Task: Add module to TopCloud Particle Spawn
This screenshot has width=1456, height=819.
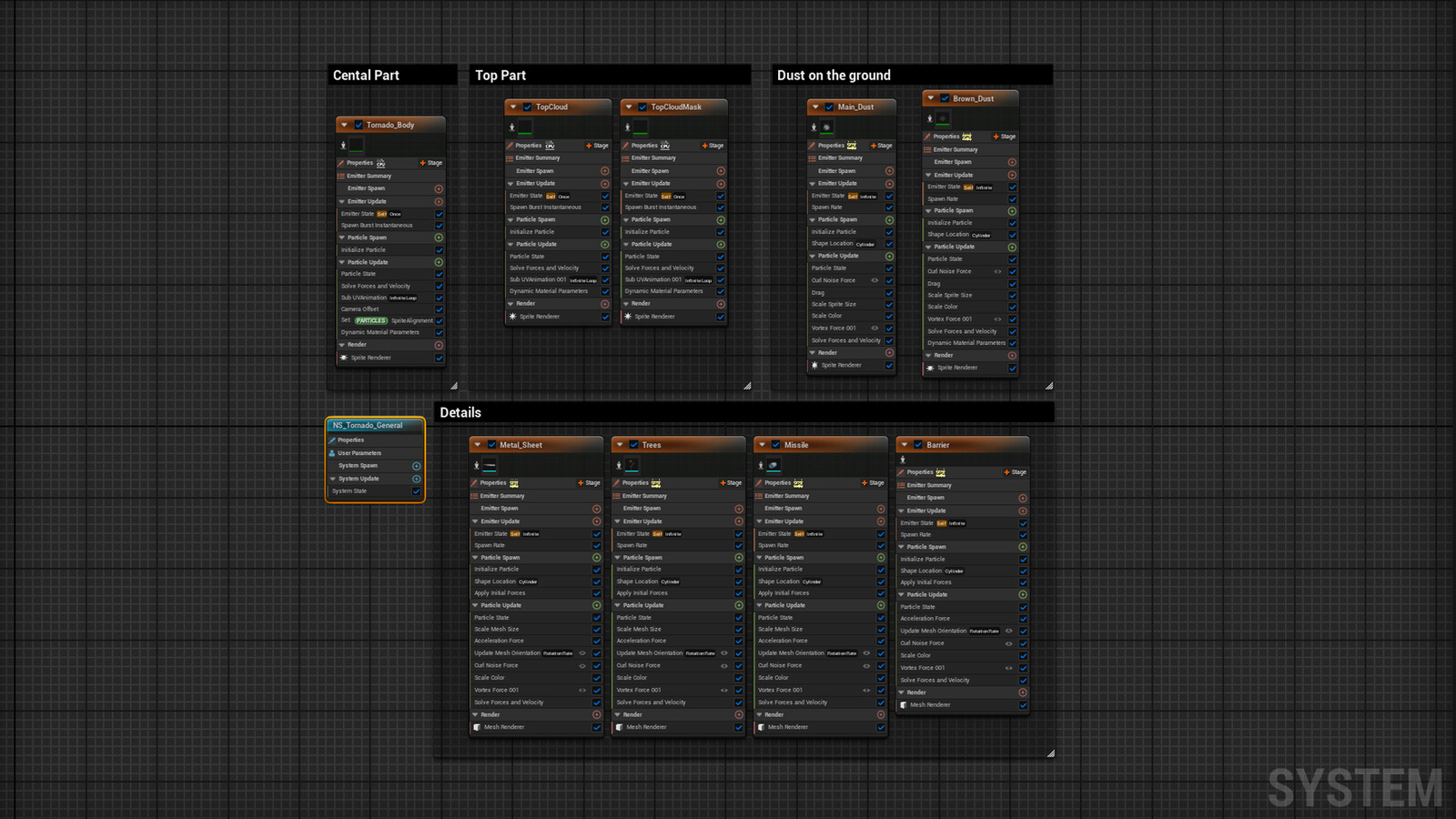Action: pyautogui.click(x=605, y=219)
